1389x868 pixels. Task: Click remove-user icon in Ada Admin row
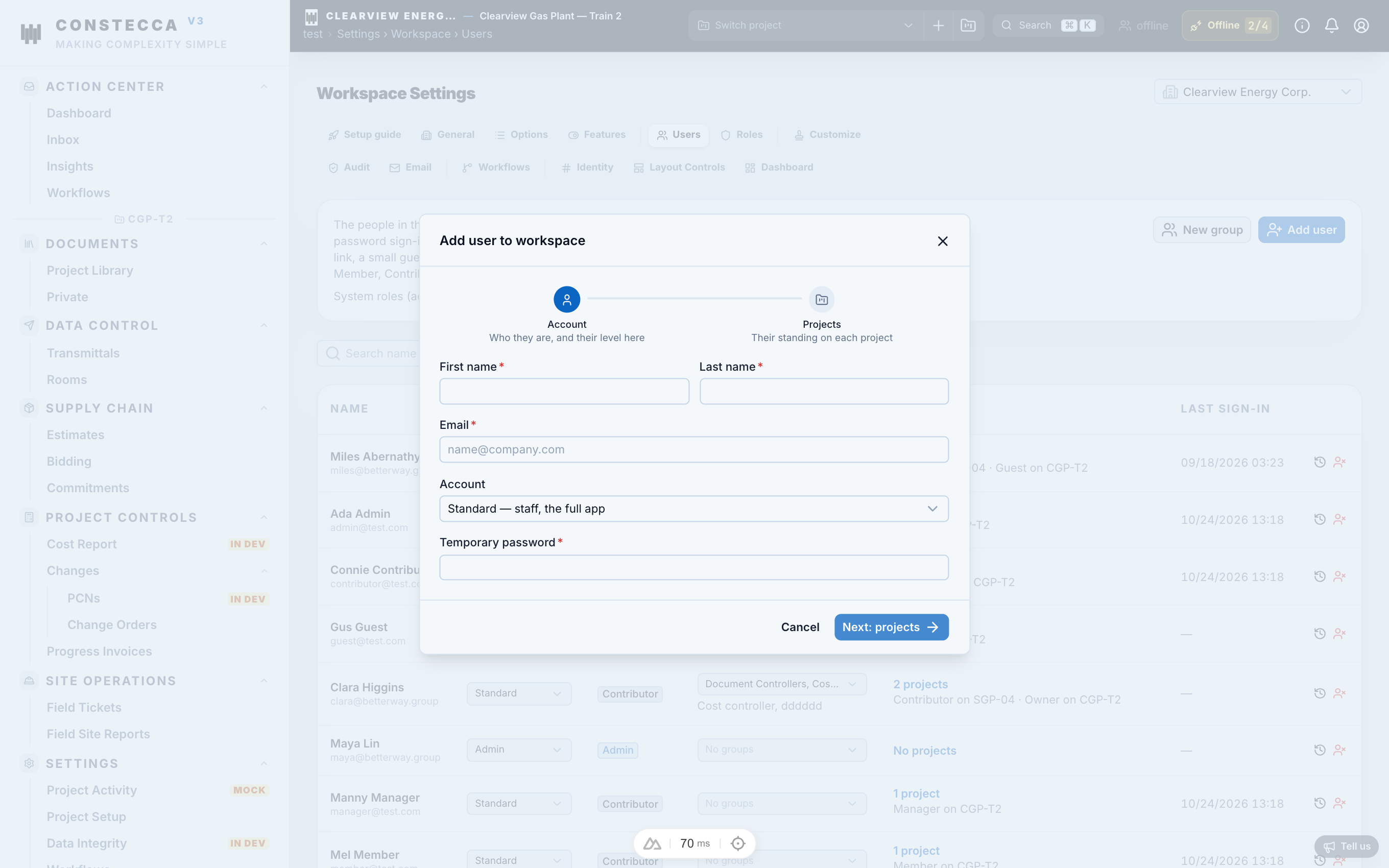pyautogui.click(x=1339, y=519)
